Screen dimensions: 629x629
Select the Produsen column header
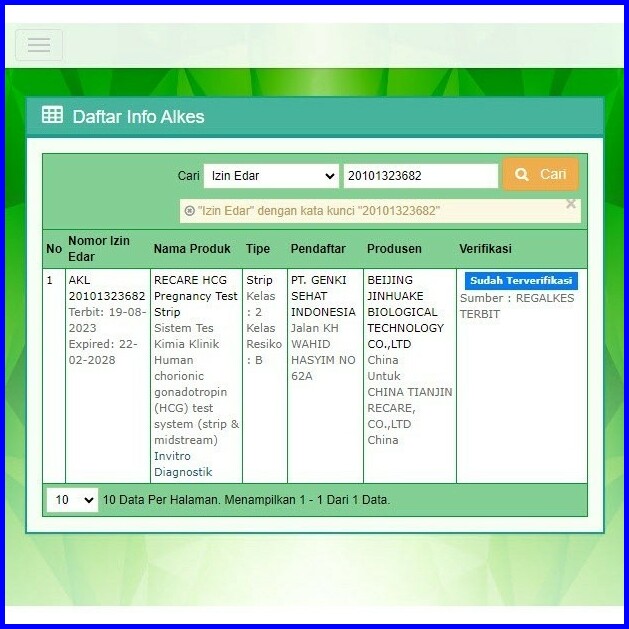[394, 249]
